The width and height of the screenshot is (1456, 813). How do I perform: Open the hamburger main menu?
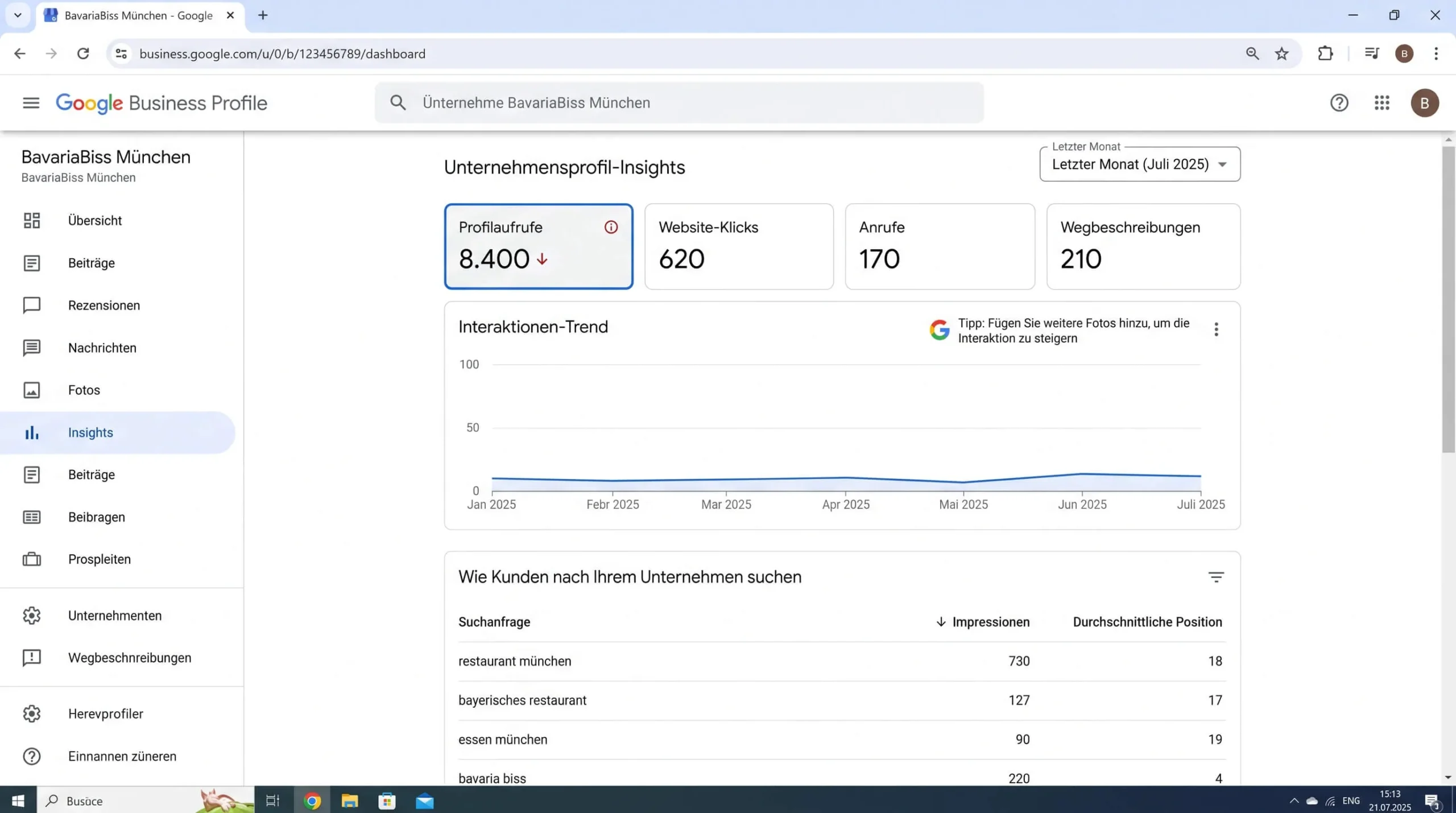(31, 103)
